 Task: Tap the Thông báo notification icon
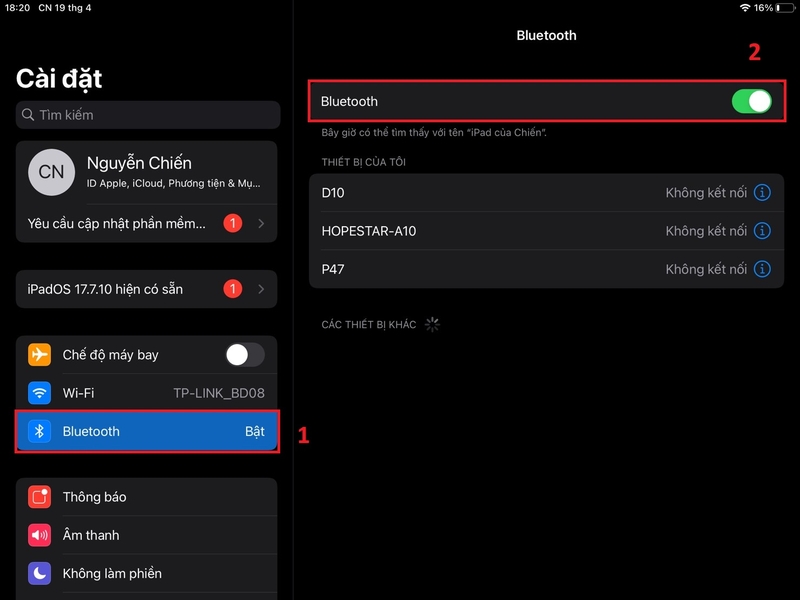click(39, 497)
